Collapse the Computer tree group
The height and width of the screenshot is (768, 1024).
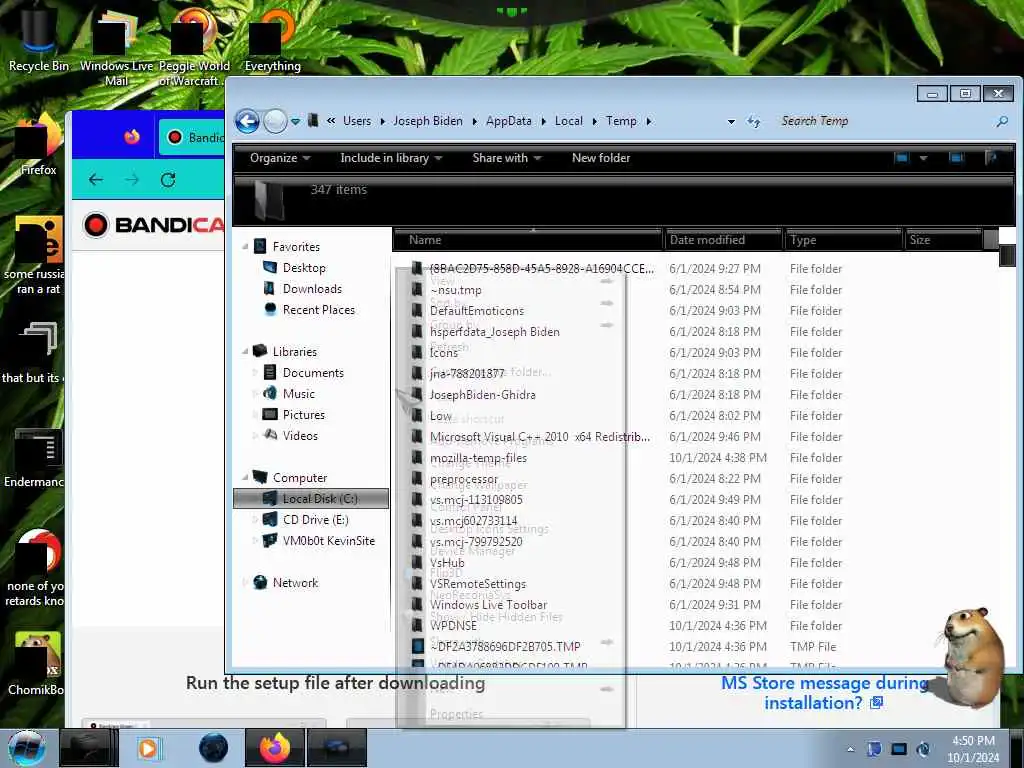pyautogui.click(x=245, y=477)
